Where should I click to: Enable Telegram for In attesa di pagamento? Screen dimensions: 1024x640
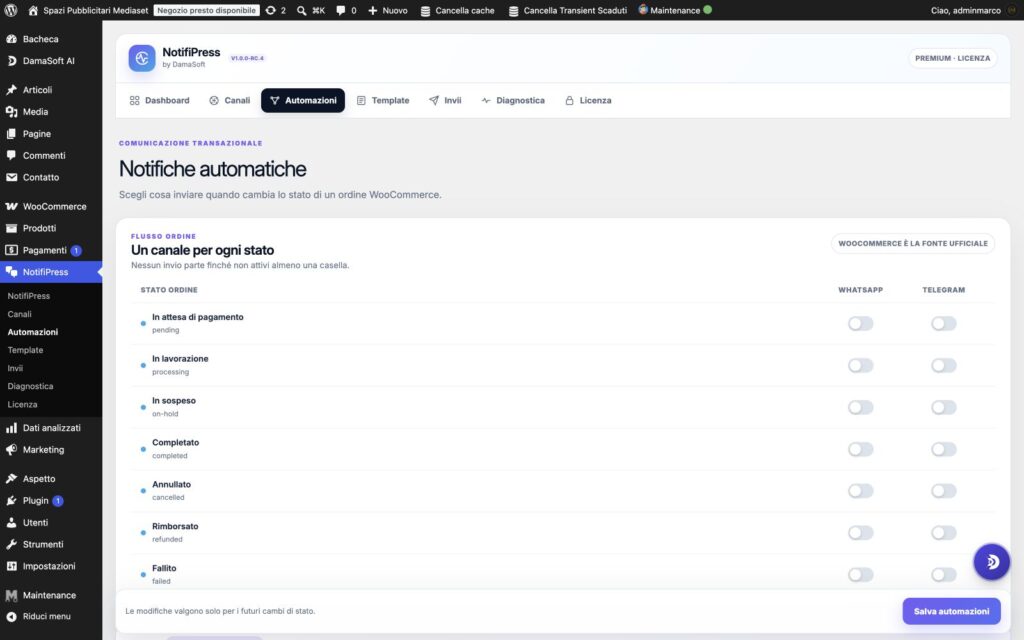(x=943, y=323)
